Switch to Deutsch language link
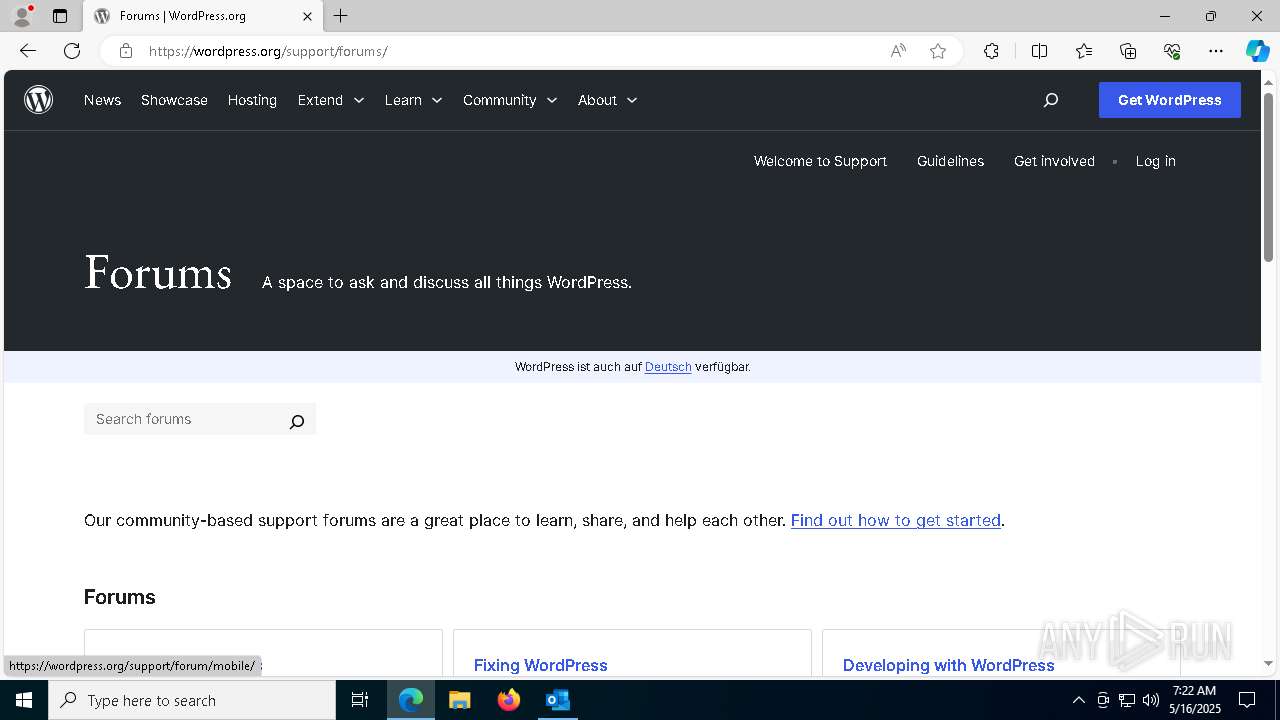The image size is (1280, 720). coord(668,367)
